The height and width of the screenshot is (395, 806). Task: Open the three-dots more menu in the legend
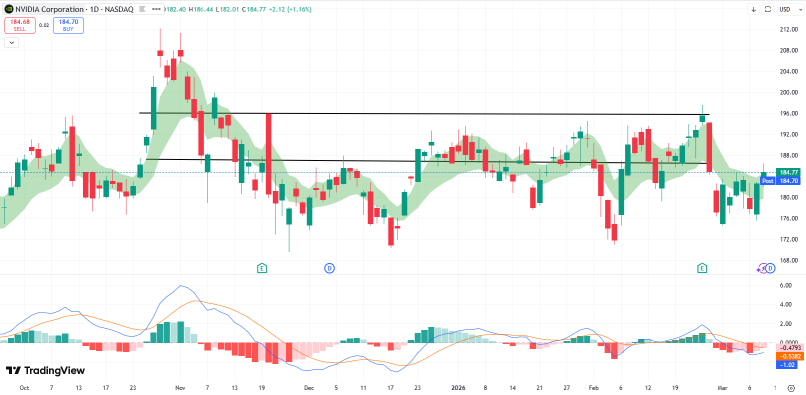point(156,9)
